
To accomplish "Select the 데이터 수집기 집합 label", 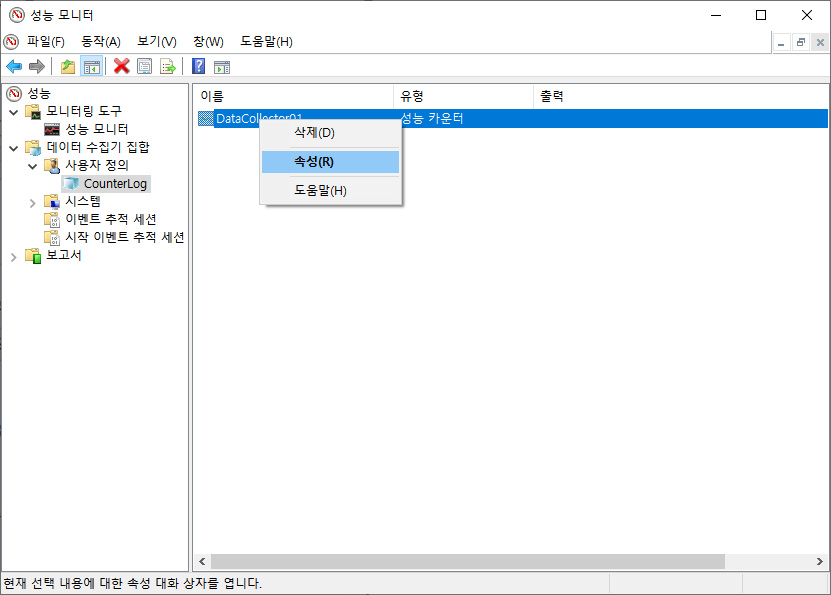I will (98, 147).
